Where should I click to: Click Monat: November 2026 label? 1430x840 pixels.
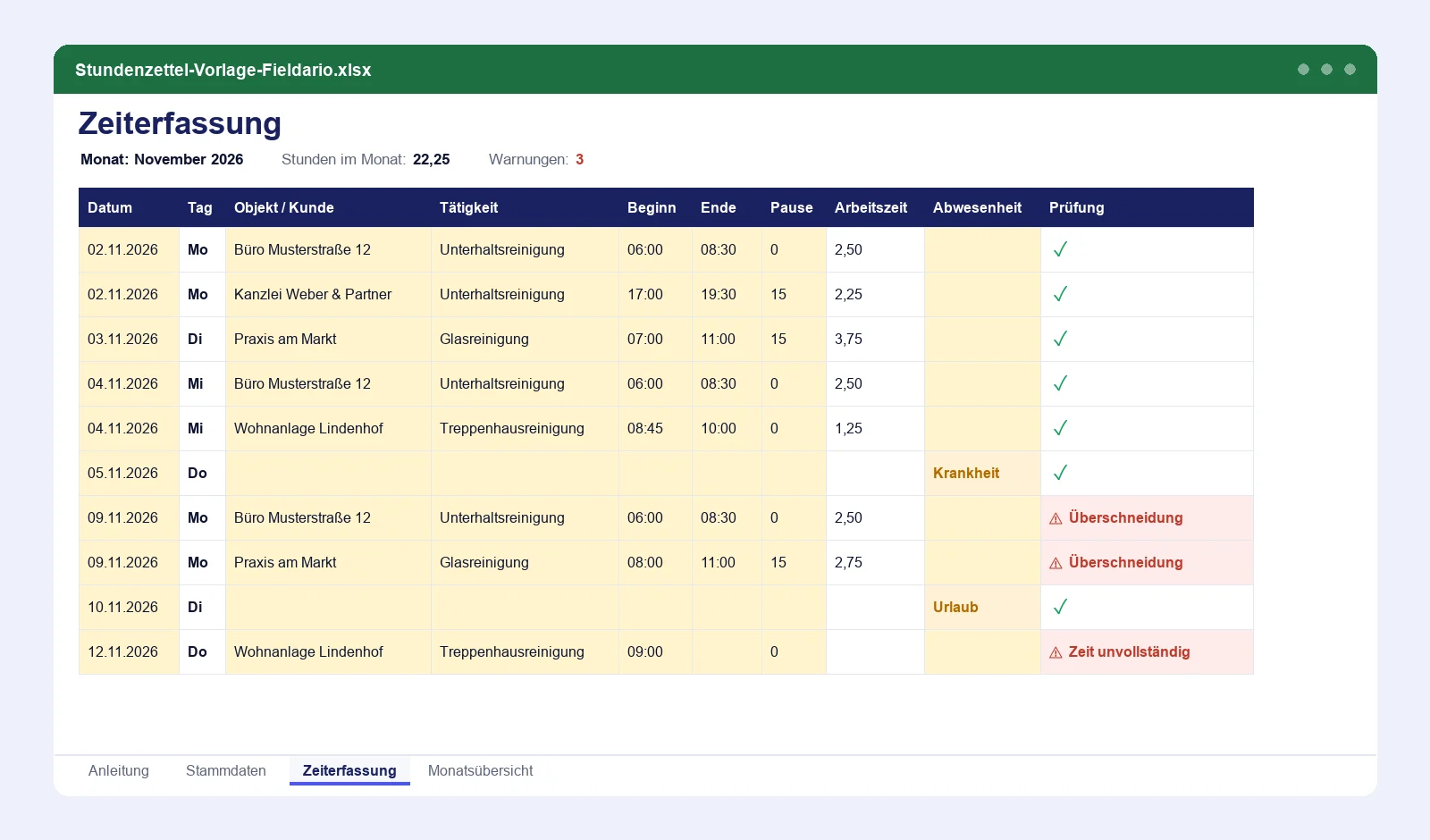coord(162,159)
